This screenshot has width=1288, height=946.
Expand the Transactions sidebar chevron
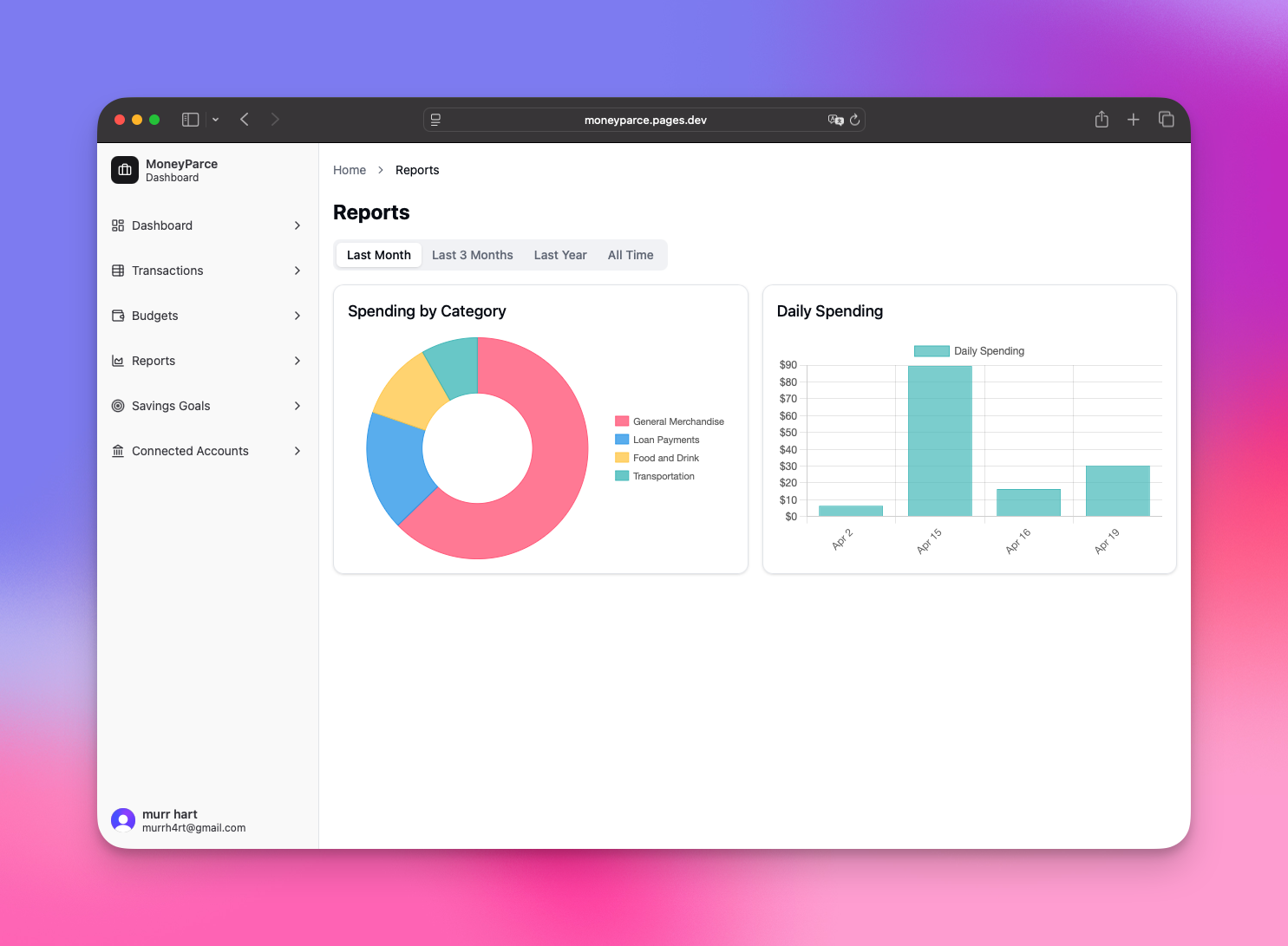click(x=297, y=271)
